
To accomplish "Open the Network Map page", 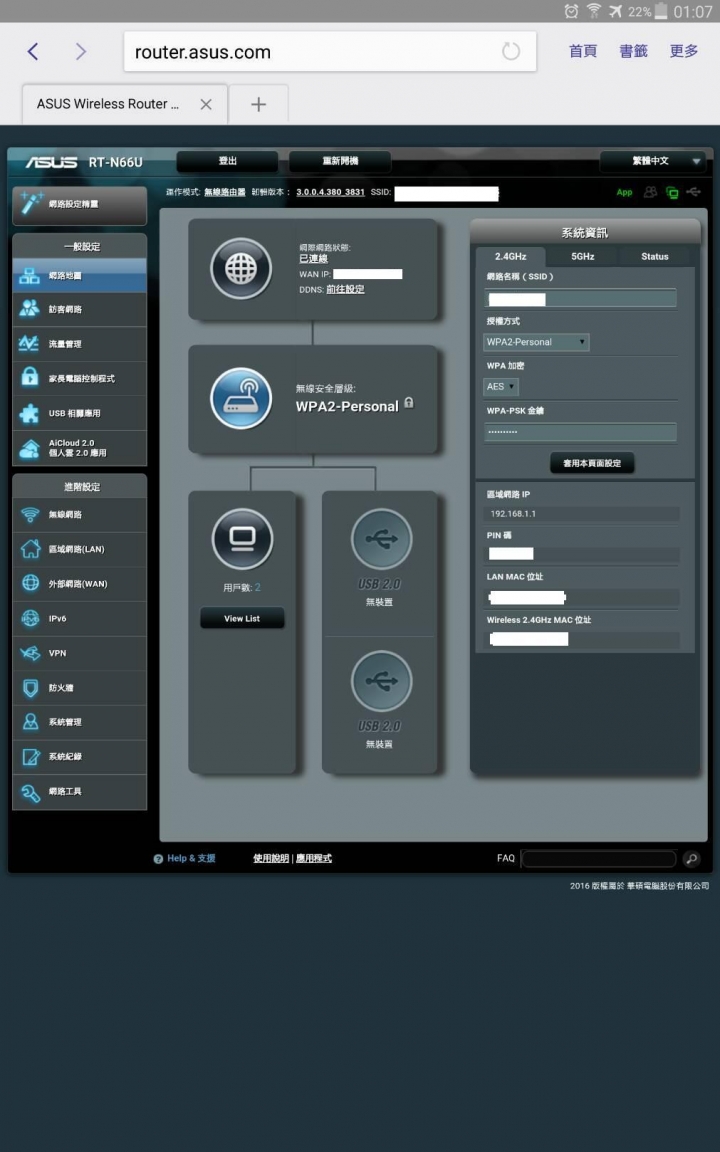I will click(x=79, y=276).
